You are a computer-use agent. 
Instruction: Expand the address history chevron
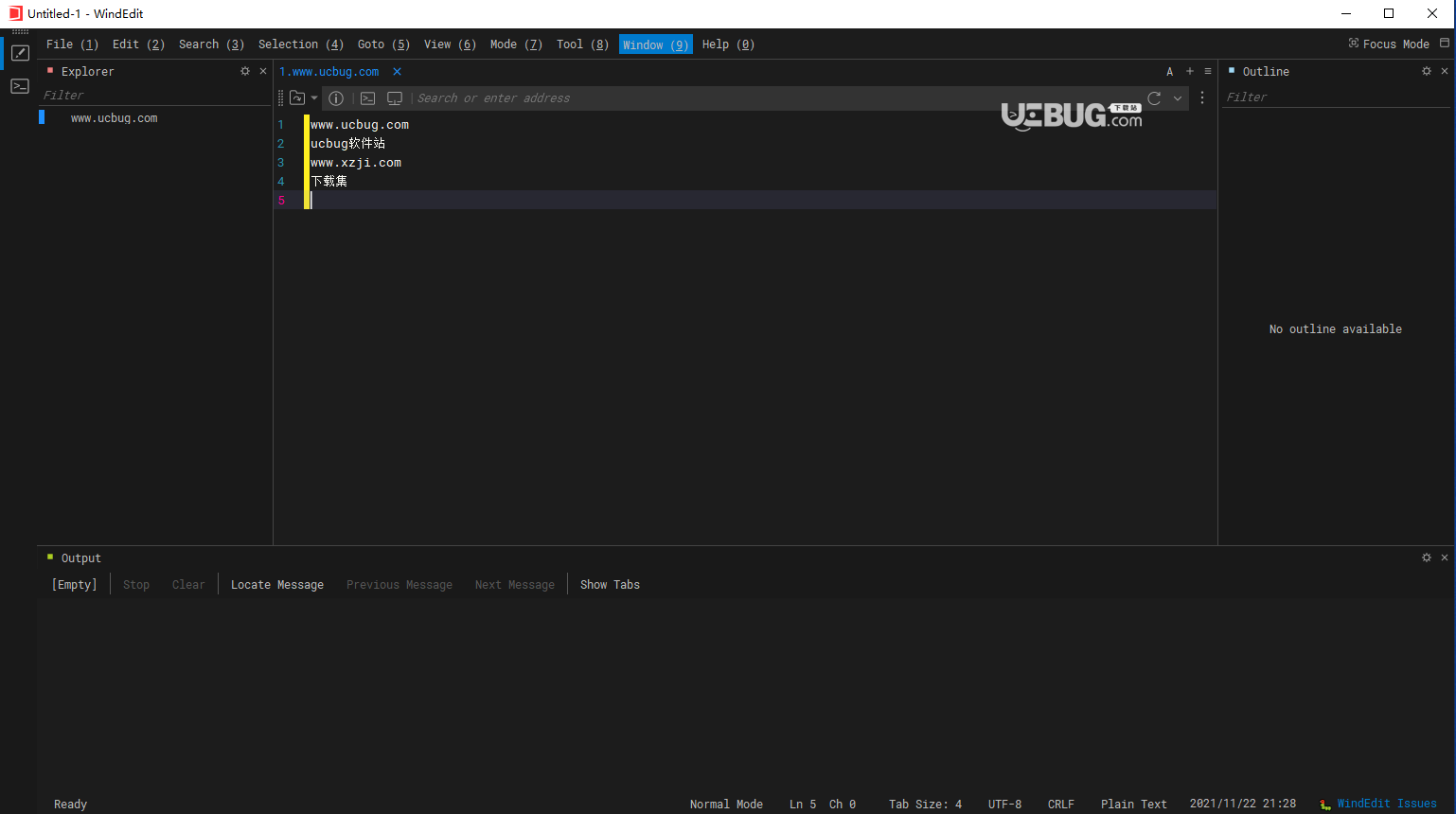tap(1178, 98)
